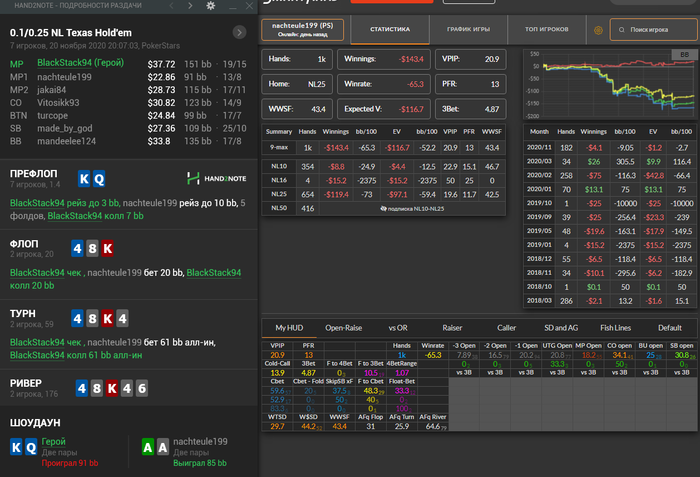Click HUD Cold-Call value 13.9
700x477 pixels.
click(x=277, y=373)
